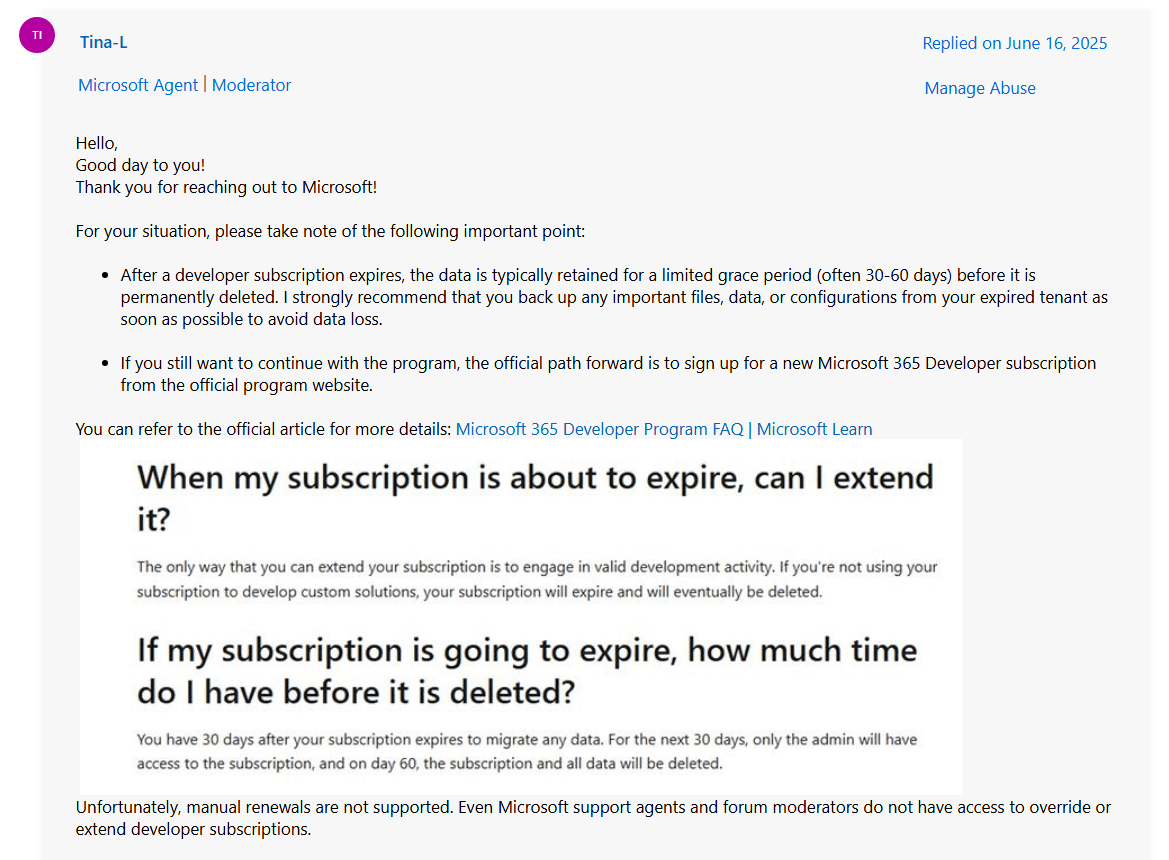Click the line 'For your situation, please take note'
This screenshot has height=860, width=1169.
330,231
